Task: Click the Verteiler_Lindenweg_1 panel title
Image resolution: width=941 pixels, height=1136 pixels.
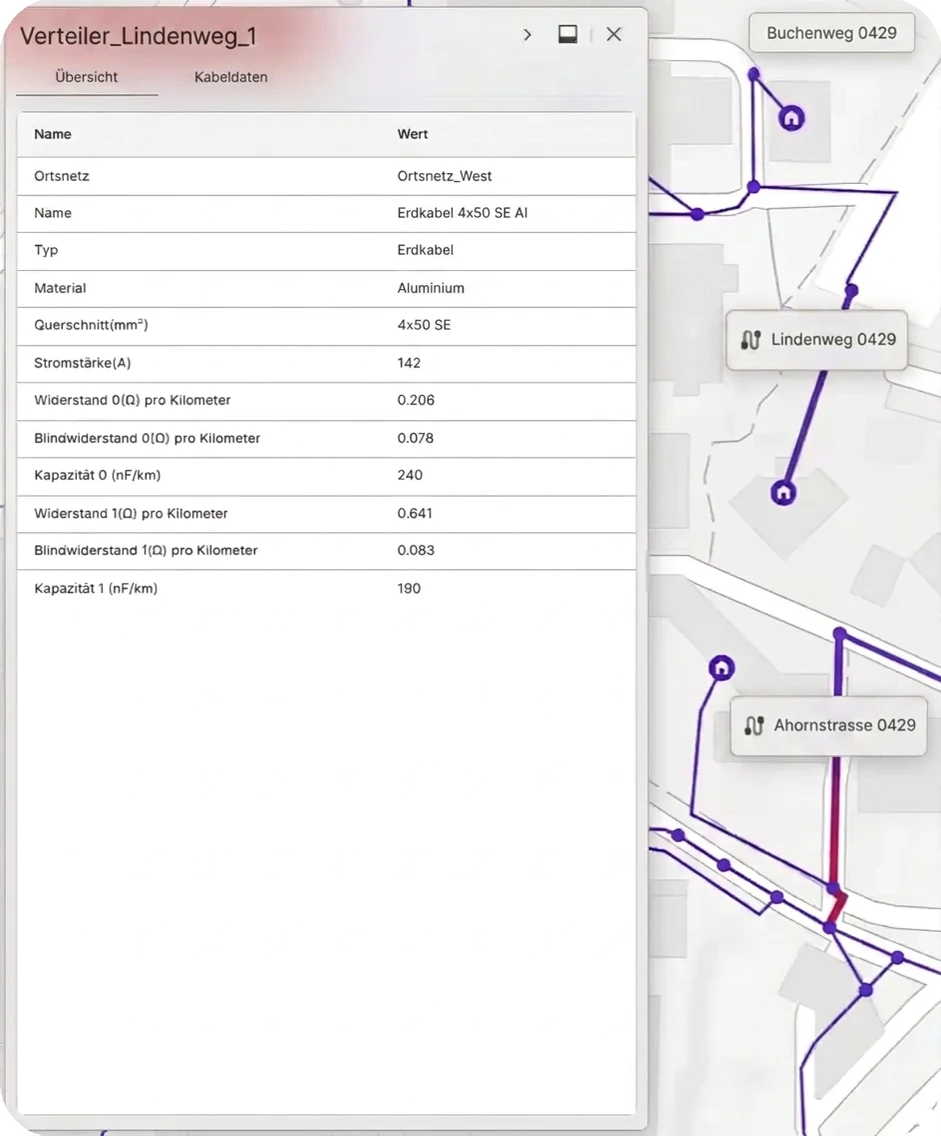Action: (x=138, y=36)
